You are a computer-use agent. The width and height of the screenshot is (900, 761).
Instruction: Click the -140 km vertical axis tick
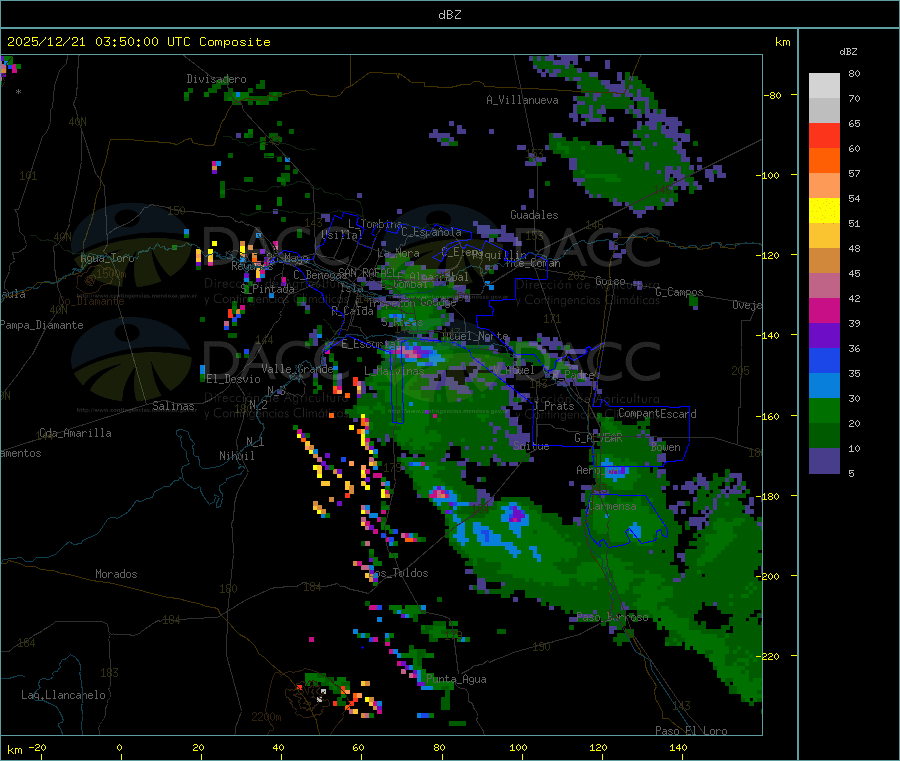pyautogui.click(x=770, y=335)
